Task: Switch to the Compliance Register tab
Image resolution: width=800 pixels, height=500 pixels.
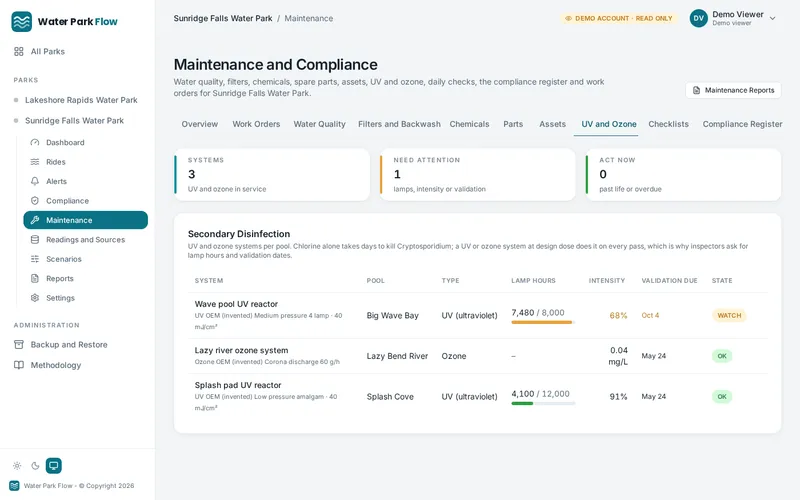Action: (742, 124)
